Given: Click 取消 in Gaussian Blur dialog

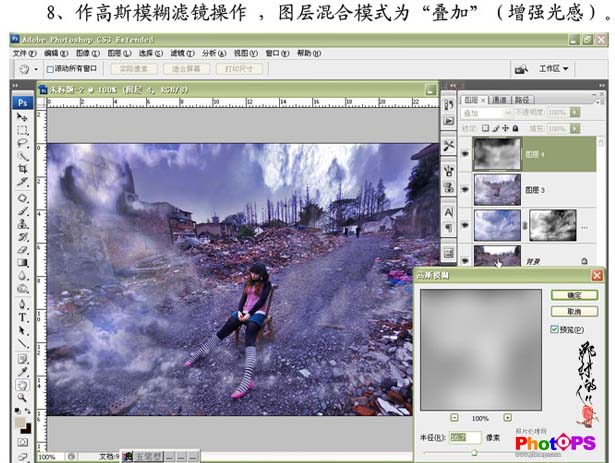Looking at the screenshot, I should (x=574, y=312).
